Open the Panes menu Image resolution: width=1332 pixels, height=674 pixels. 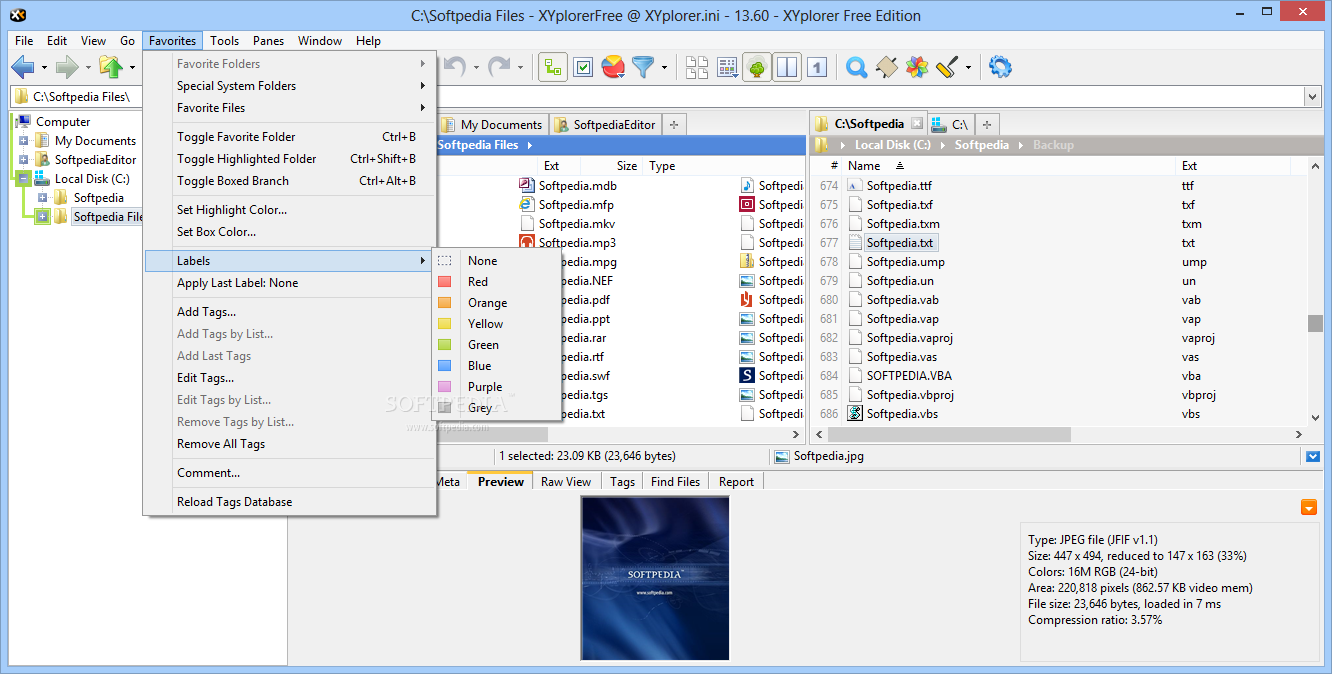[268, 41]
